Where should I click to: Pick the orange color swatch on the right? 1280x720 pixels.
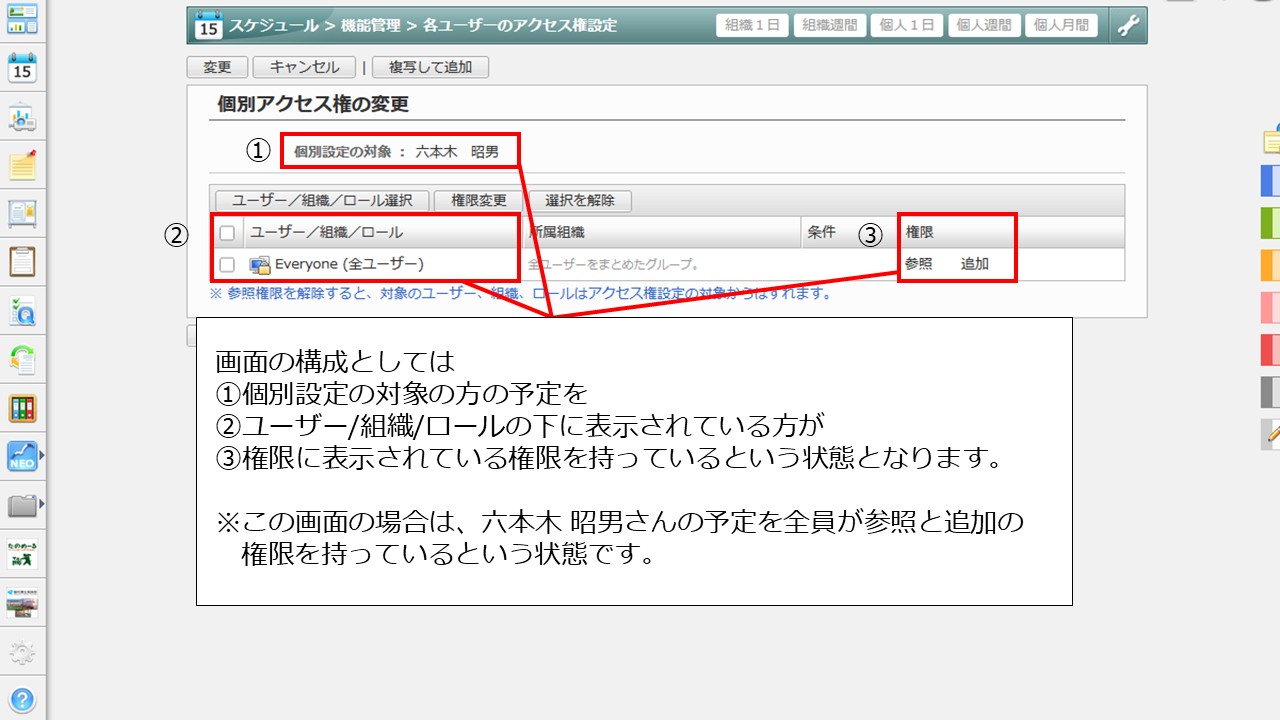pyautogui.click(x=1270, y=264)
